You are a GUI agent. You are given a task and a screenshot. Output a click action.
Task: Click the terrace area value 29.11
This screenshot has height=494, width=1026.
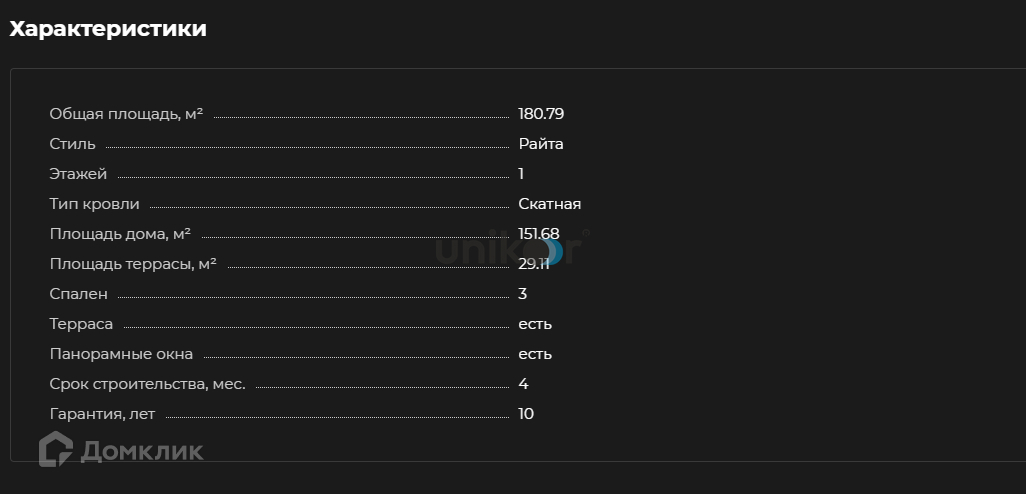[x=534, y=264]
